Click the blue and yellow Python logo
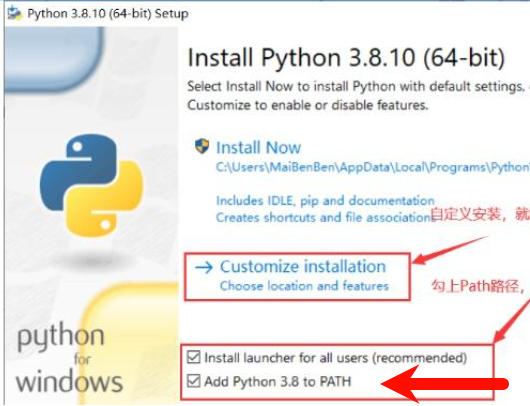530x406 pixels. click(x=91, y=185)
